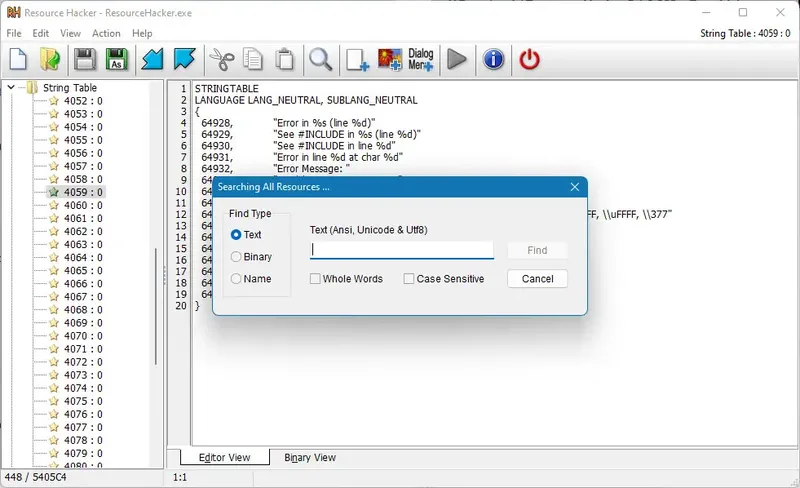Click the LANGUAGE LANG_NEUTRAL line in editor
This screenshot has width=800, height=488.
pos(306,100)
